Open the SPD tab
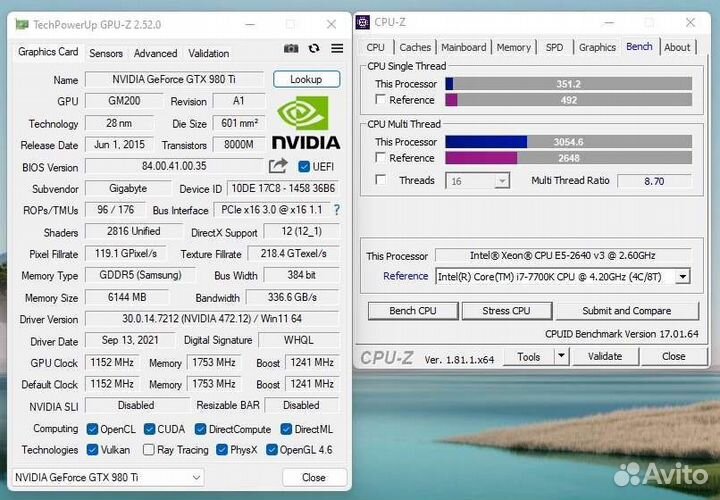Image resolution: width=720 pixels, height=500 pixels. [554, 47]
